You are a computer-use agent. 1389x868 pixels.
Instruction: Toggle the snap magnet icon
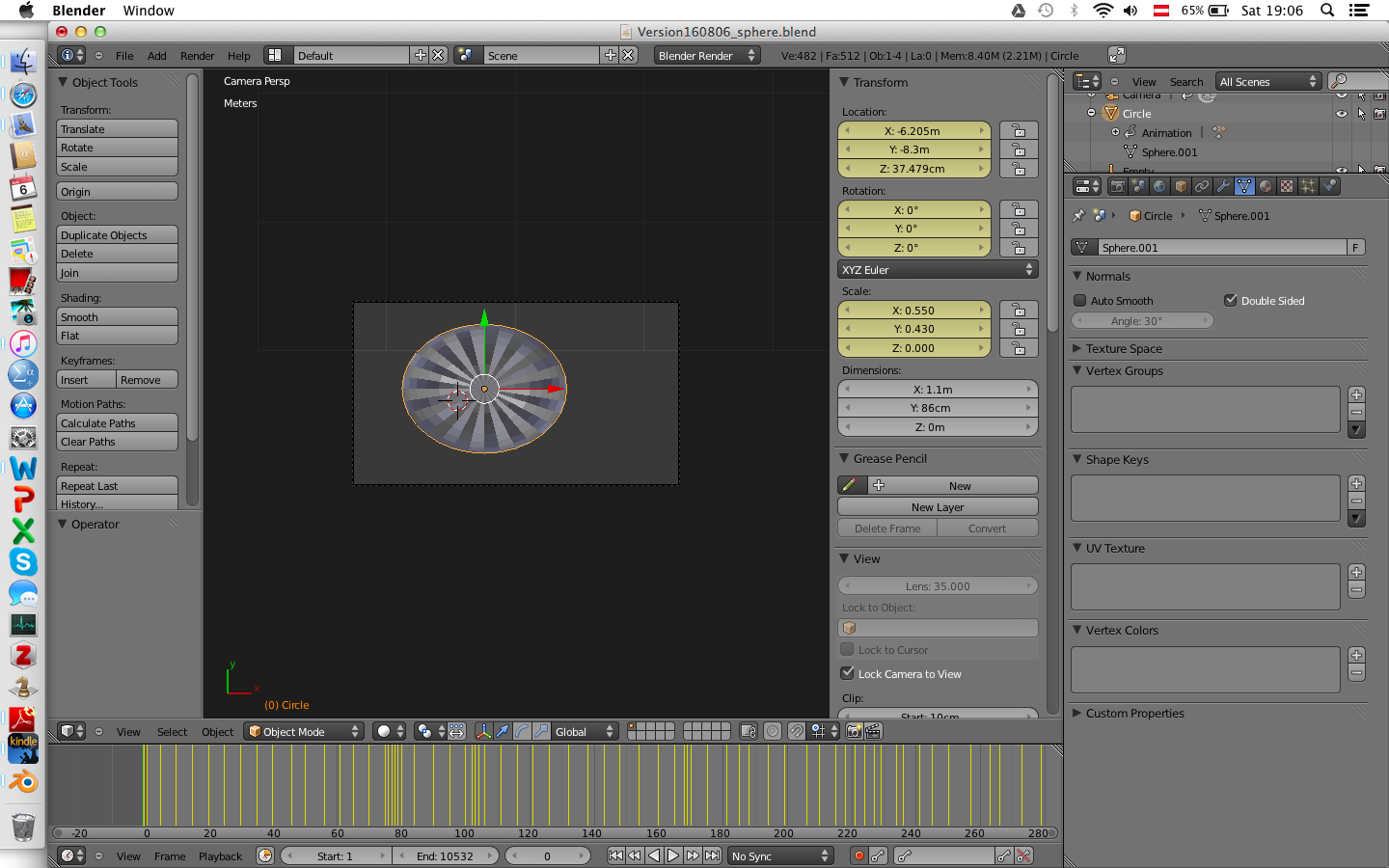[796, 731]
